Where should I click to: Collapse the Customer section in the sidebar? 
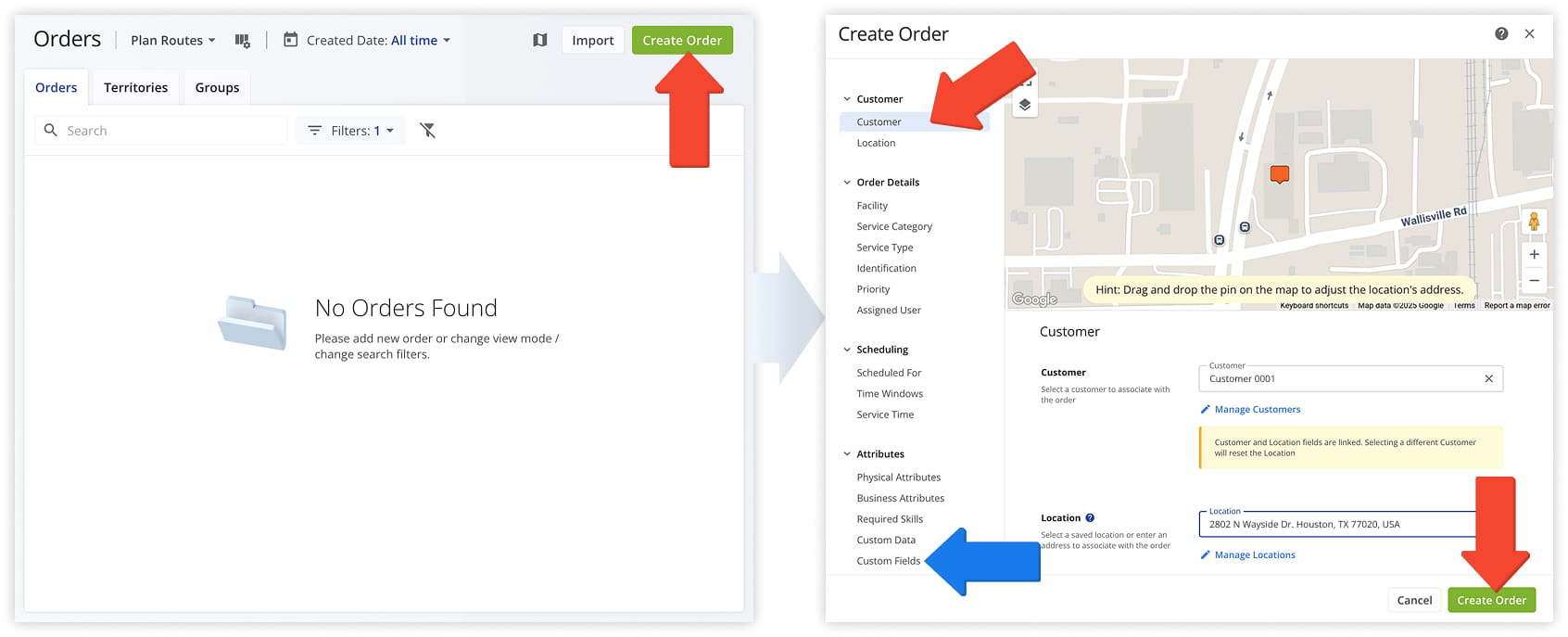pyautogui.click(x=847, y=99)
